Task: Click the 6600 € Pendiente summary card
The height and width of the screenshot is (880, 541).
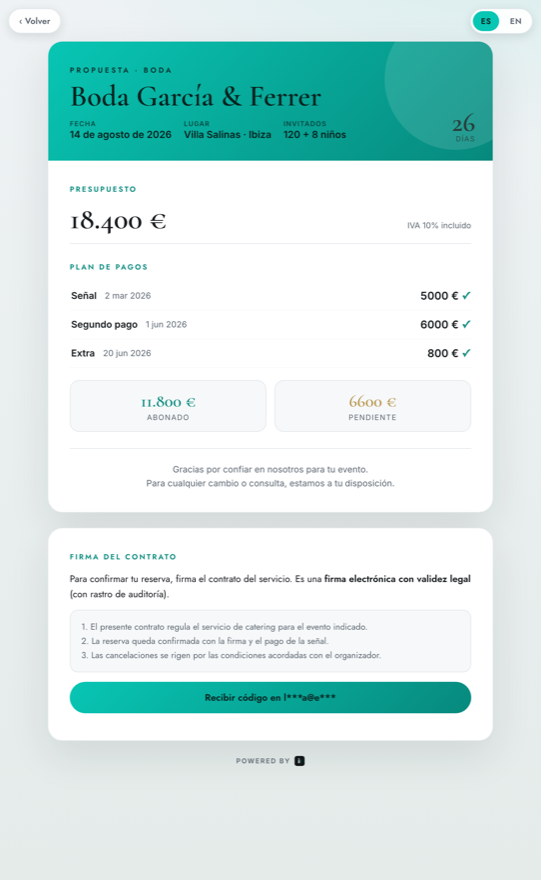Action: 373,406
